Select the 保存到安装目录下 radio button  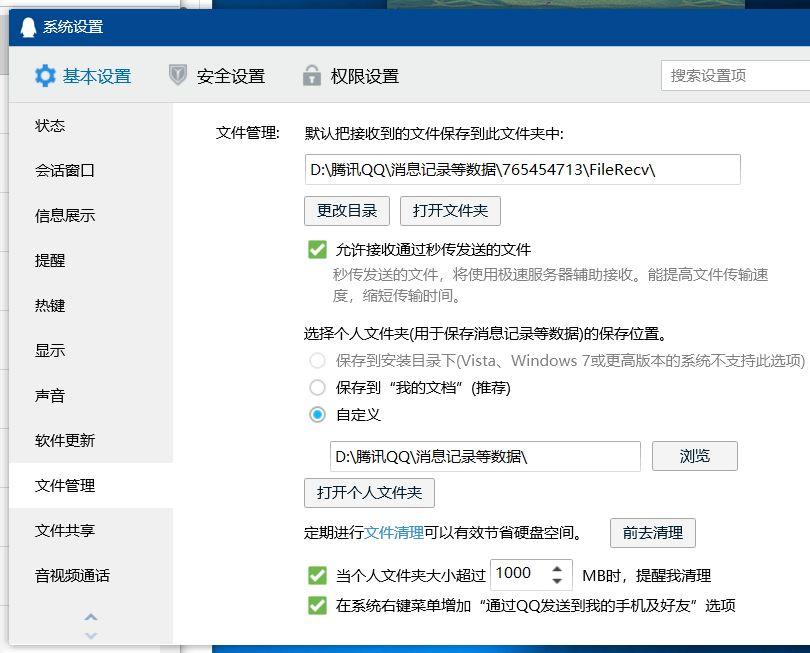[317, 360]
